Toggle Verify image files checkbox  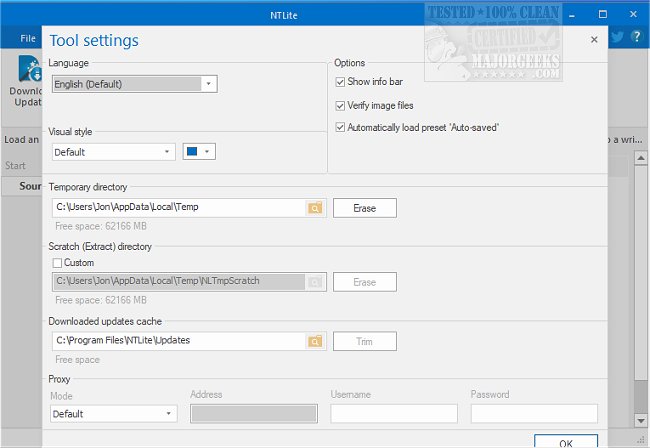pyautogui.click(x=341, y=105)
